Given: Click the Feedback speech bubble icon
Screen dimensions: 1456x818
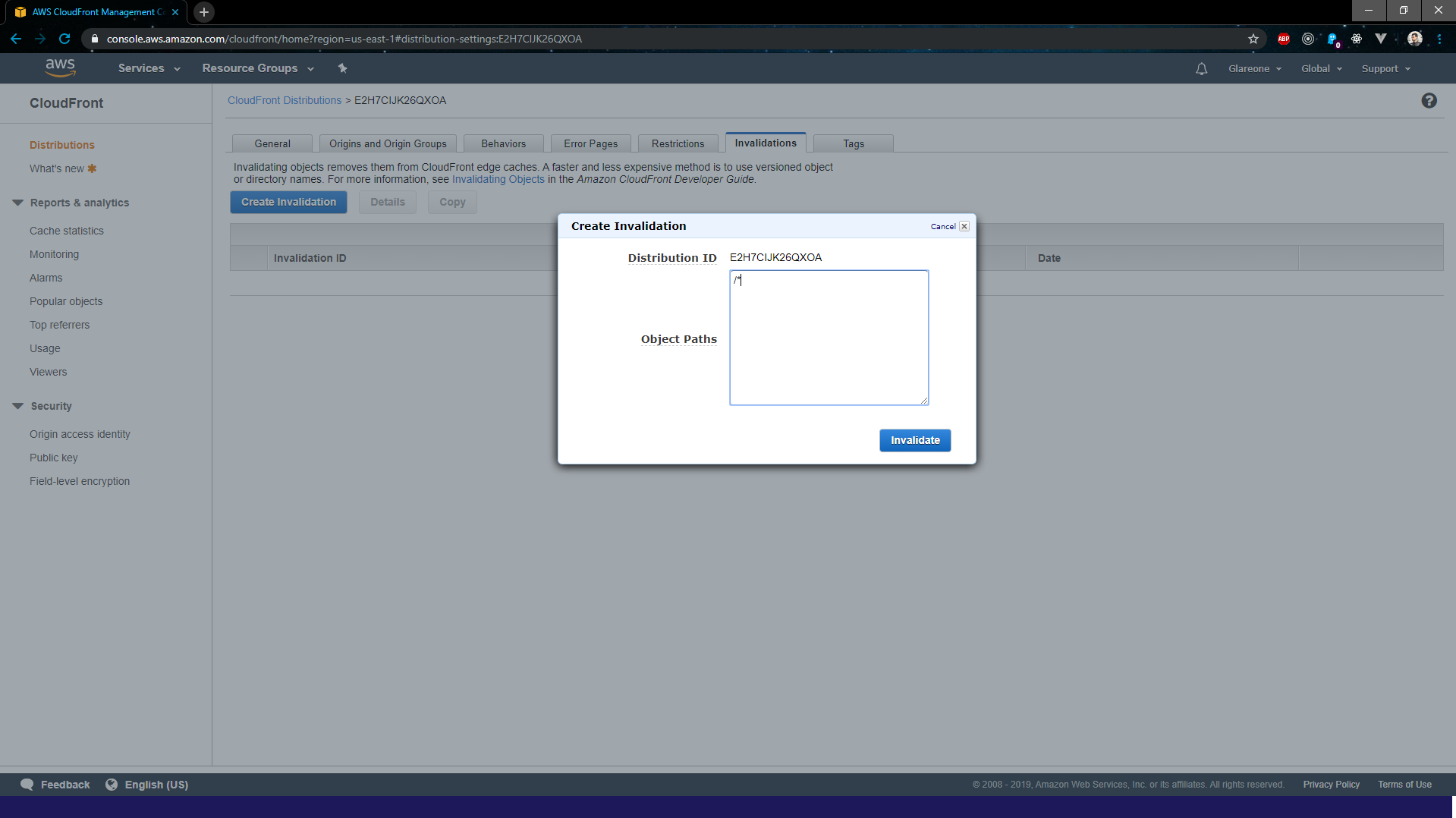Looking at the screenshot, I should (27, 785).
